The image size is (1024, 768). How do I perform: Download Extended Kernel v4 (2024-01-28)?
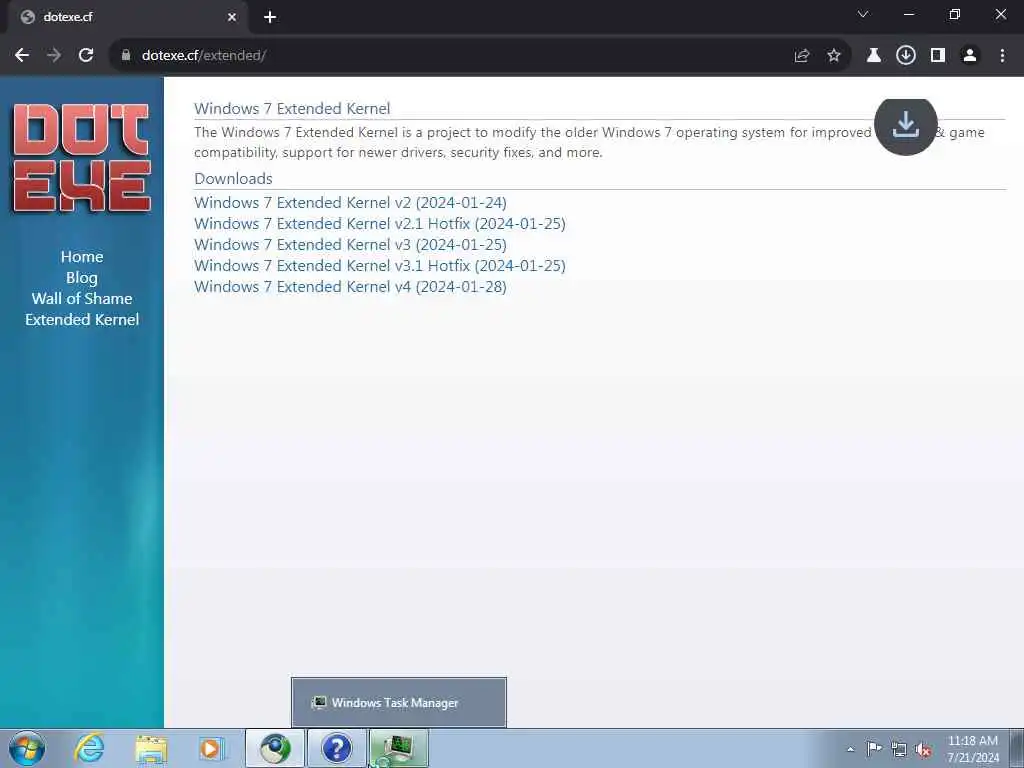coord(351,286)
